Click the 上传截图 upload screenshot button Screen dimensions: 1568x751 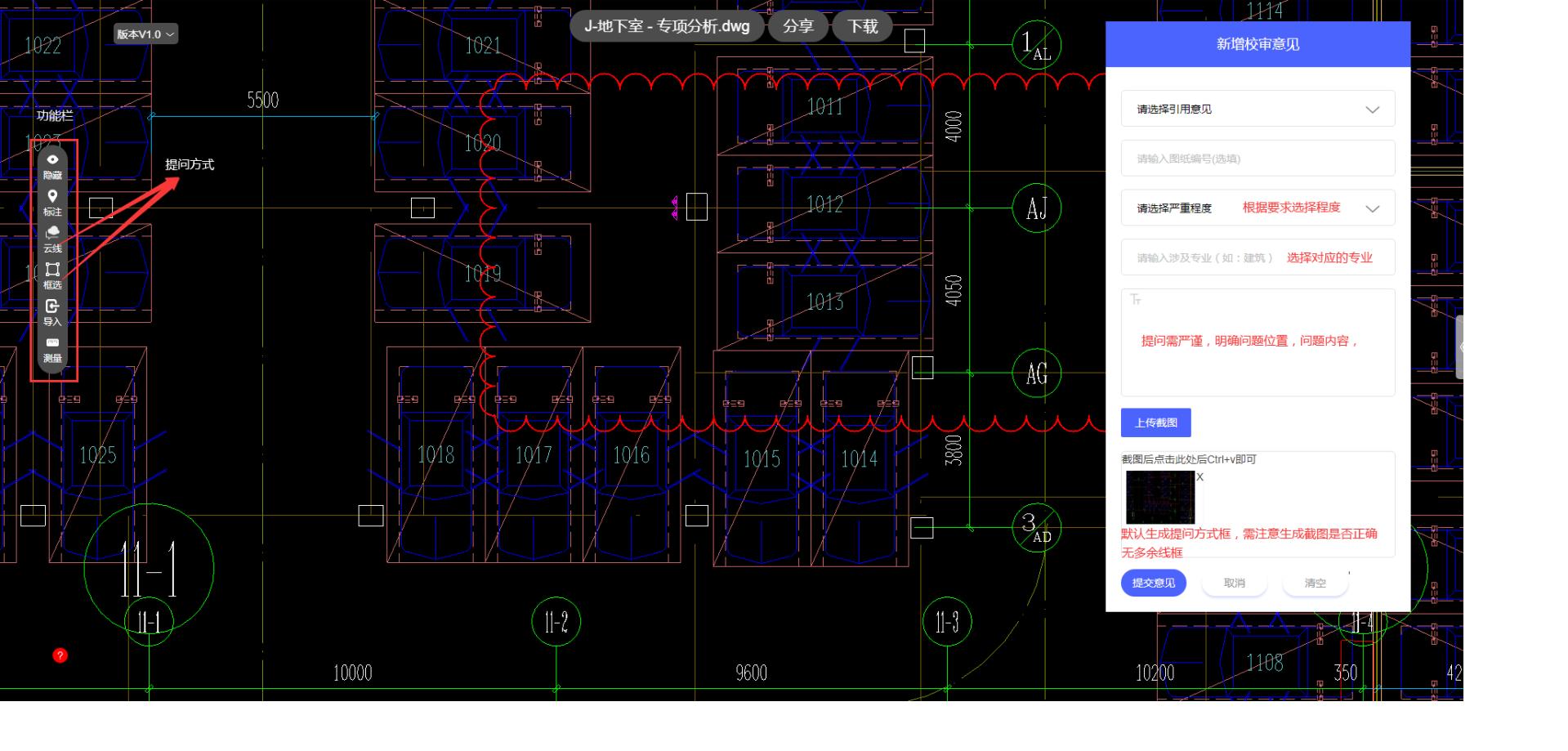click(x=1155, y=422)
